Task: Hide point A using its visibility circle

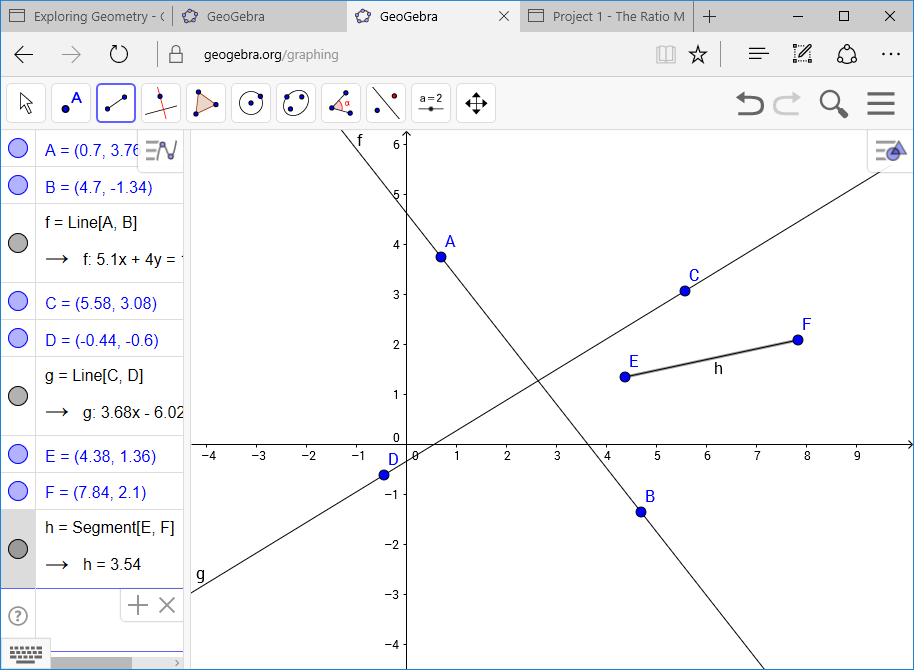Action: [x=18, y=148]
